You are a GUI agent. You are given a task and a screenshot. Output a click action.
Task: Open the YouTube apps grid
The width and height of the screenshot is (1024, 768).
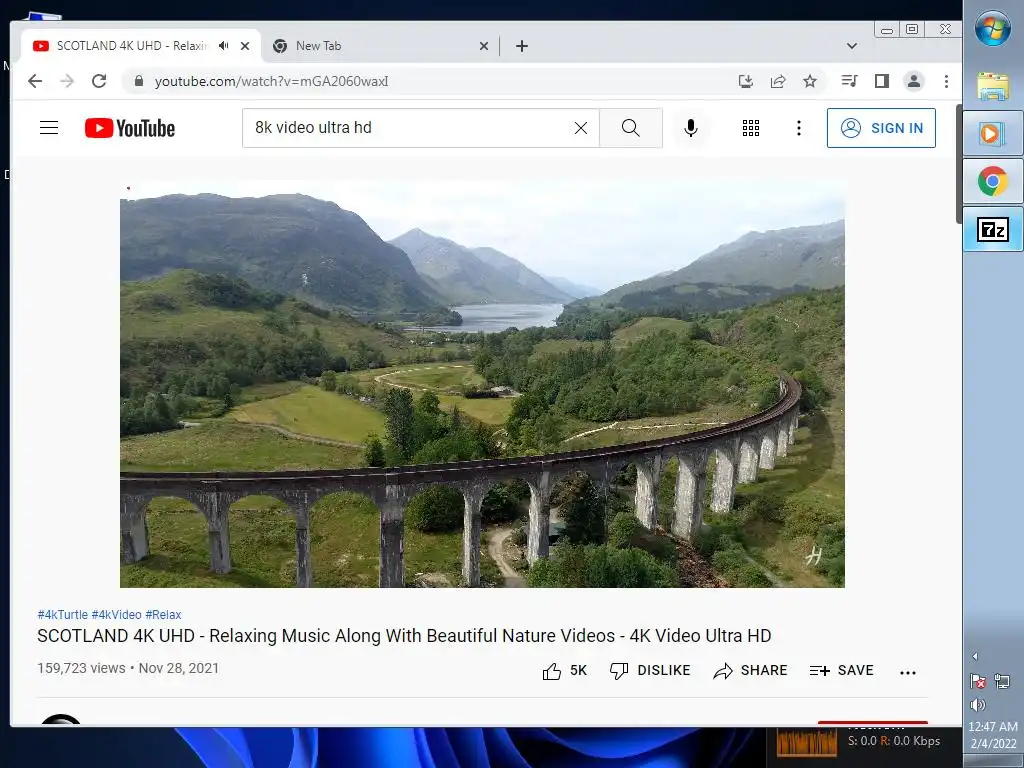[x=751, y=128]
